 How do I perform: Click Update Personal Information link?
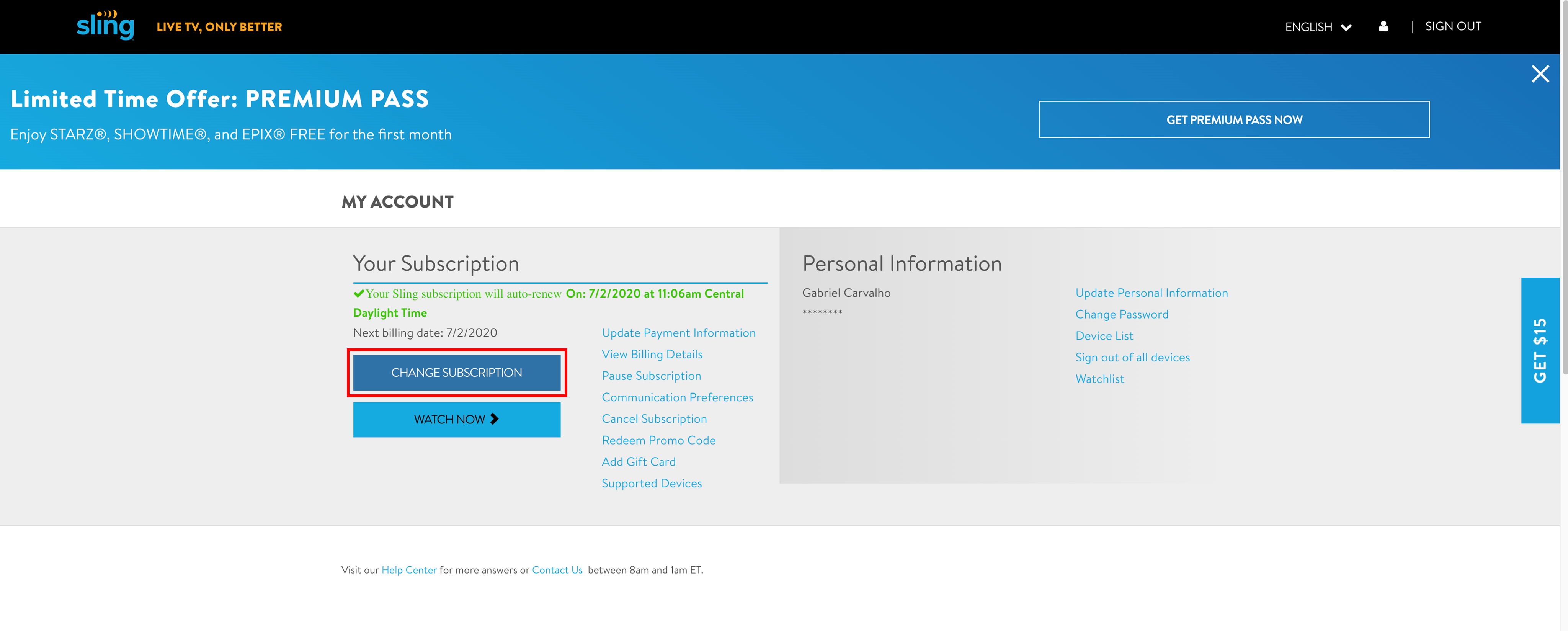pos(1151,293)
